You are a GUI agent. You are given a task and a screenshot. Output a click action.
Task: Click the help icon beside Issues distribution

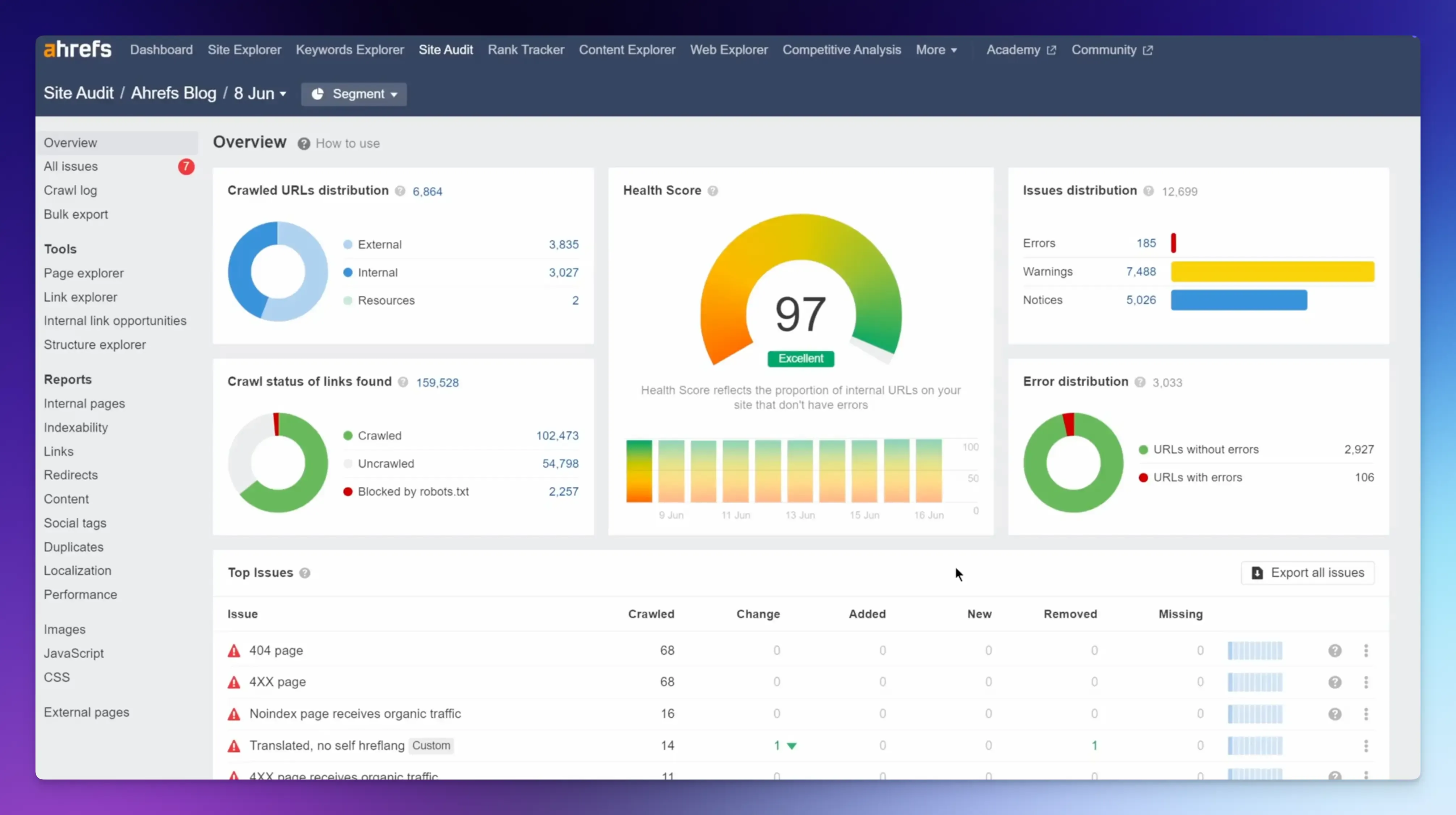tap(1149, 191)
